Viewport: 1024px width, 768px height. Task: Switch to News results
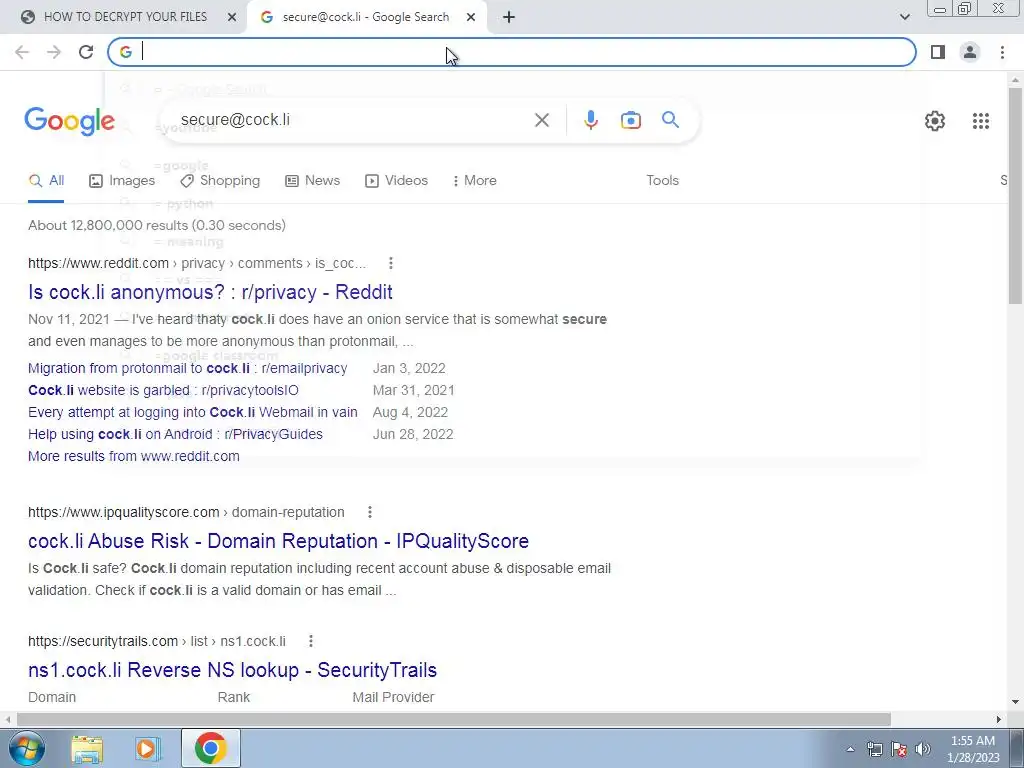[313, 181]
